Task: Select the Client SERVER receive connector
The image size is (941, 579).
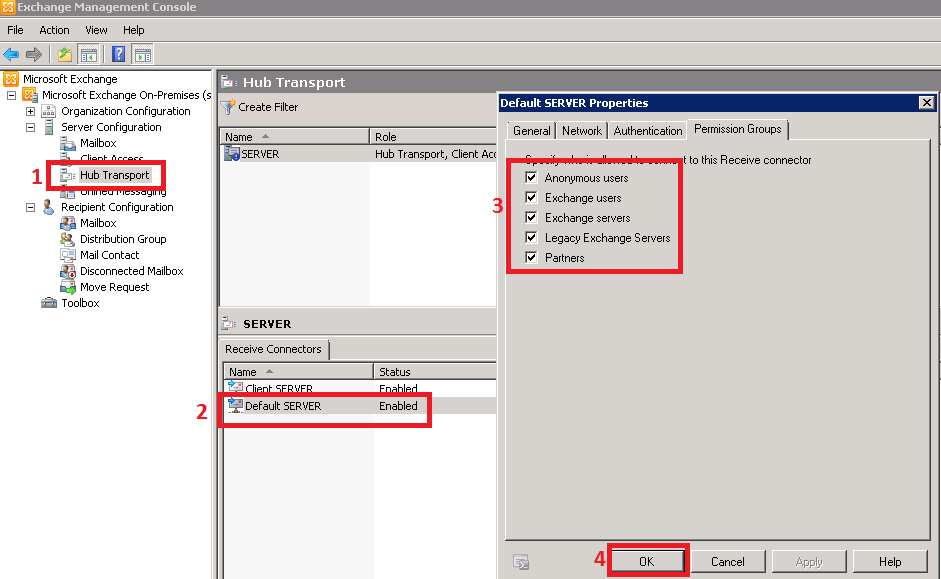Action: click(278, 389)
